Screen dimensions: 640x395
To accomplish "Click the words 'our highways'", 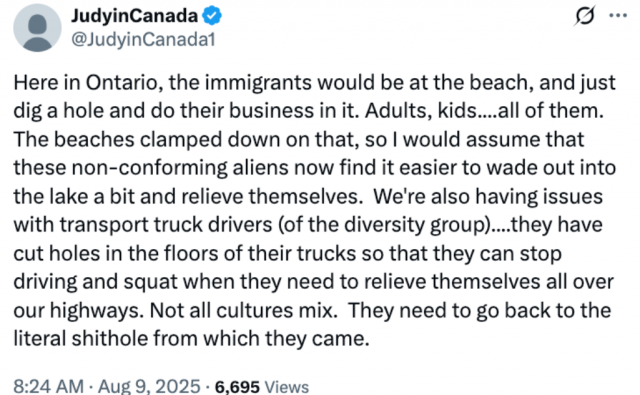I will [x=78, y=311].
